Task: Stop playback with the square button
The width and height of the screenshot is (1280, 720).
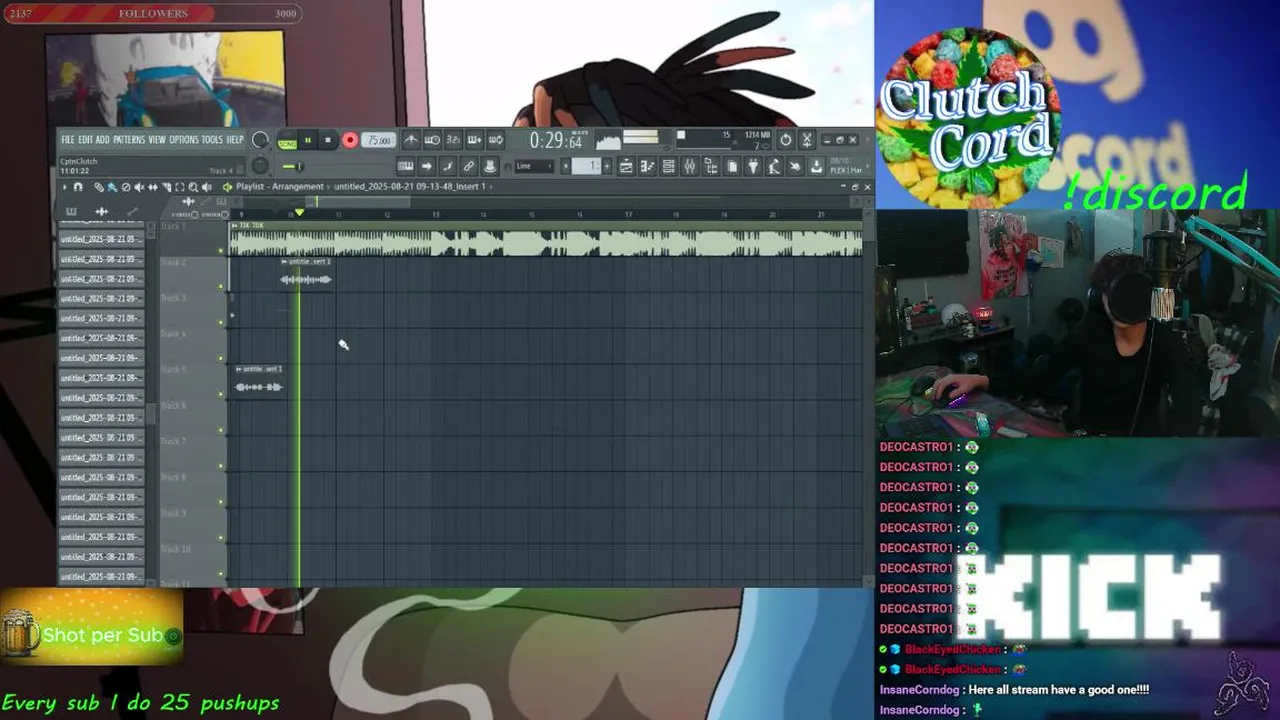Action: pyautogui.click(x=328, y=140)
